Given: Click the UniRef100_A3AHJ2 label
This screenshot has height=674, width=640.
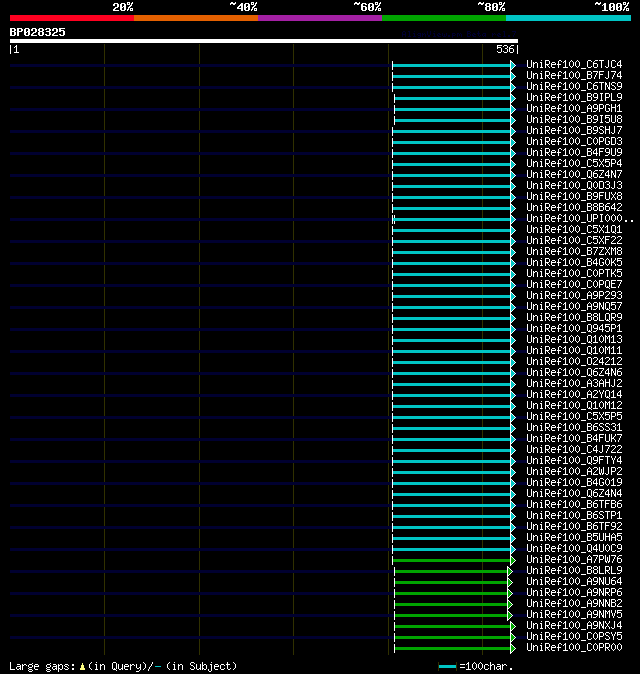Looking at the screenshot, I should point(574,383).
